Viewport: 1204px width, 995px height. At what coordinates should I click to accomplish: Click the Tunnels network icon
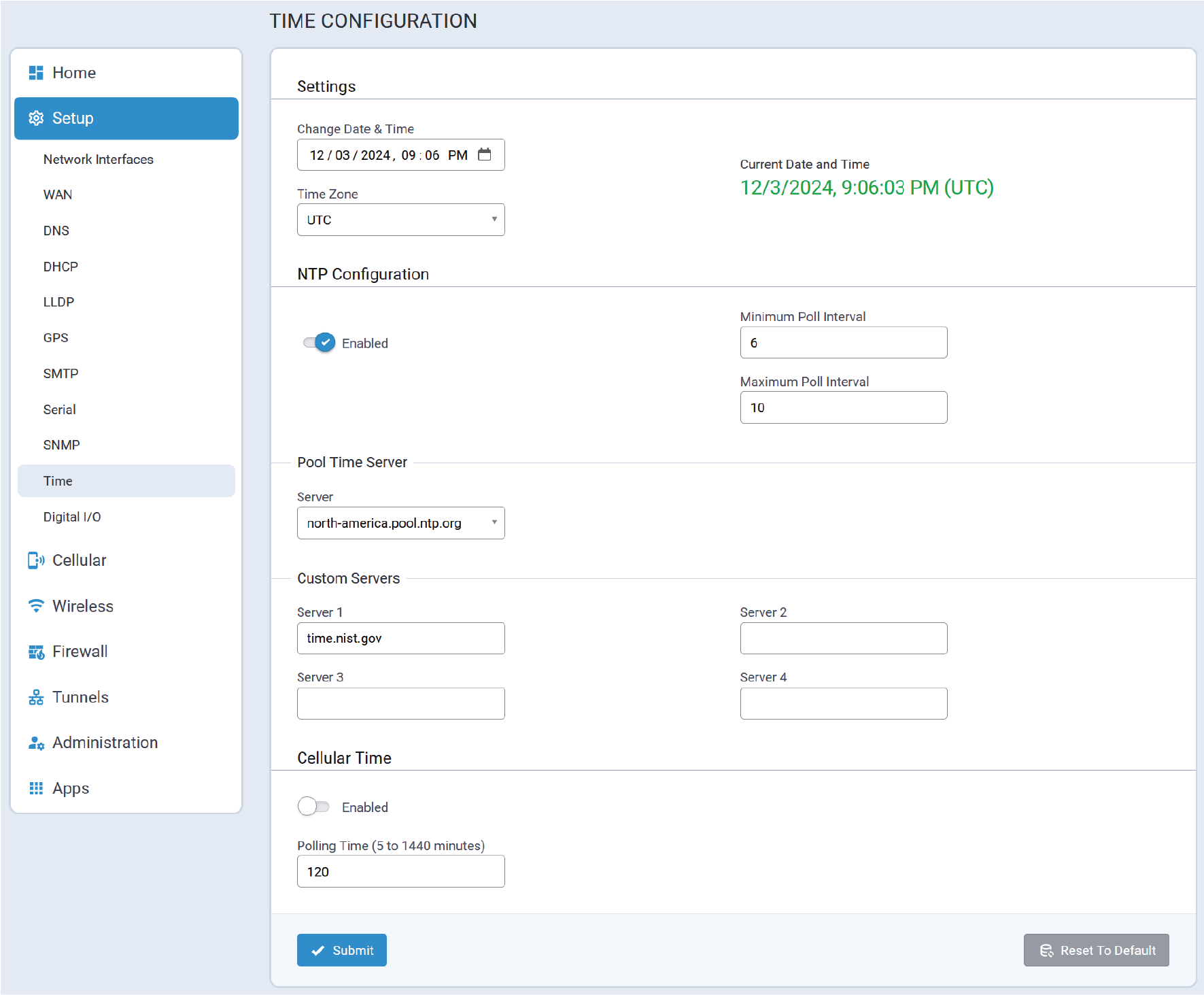tap(36, 697)
